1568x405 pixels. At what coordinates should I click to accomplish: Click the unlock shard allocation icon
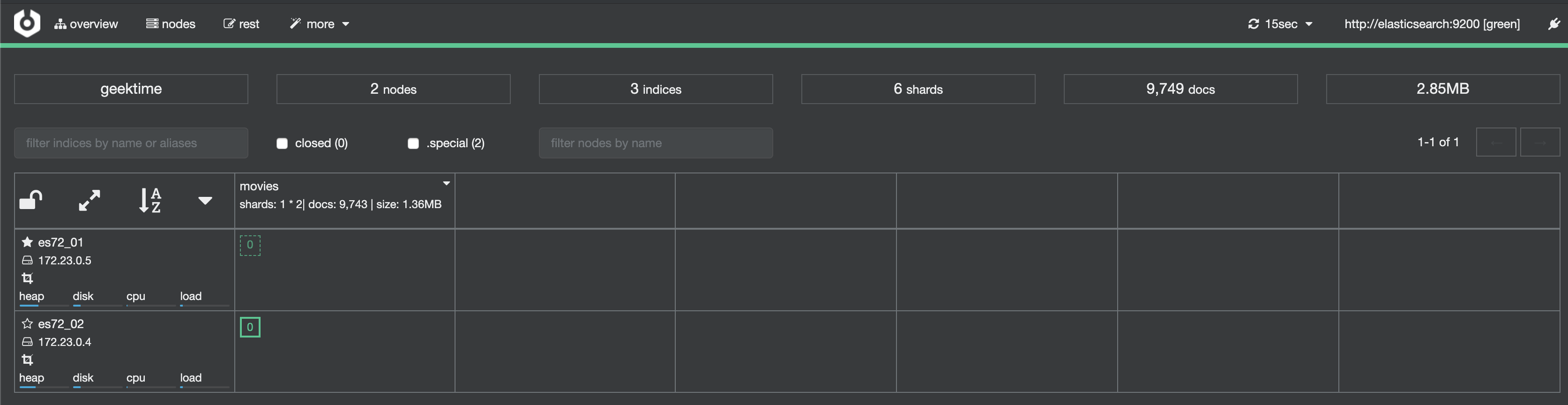31,200
